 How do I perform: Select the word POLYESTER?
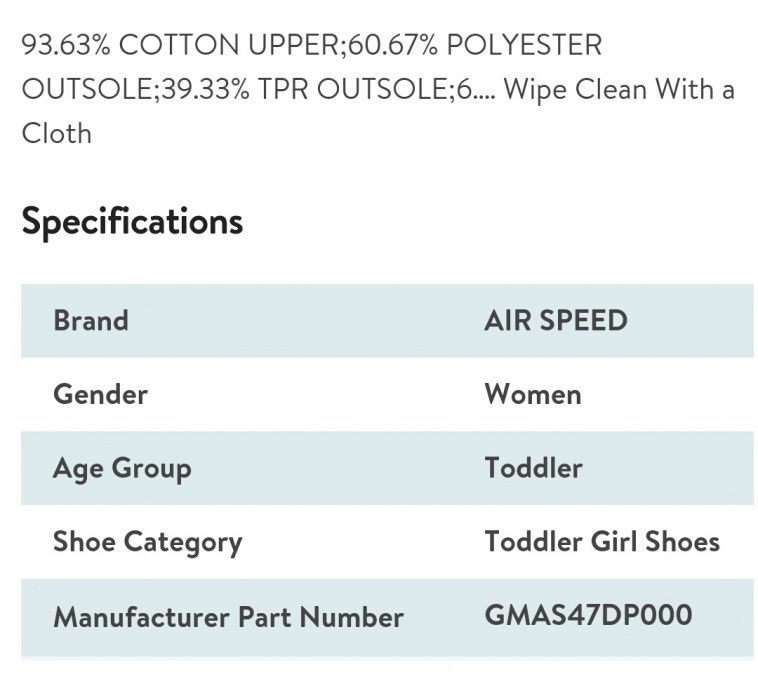tap(524, 45)
